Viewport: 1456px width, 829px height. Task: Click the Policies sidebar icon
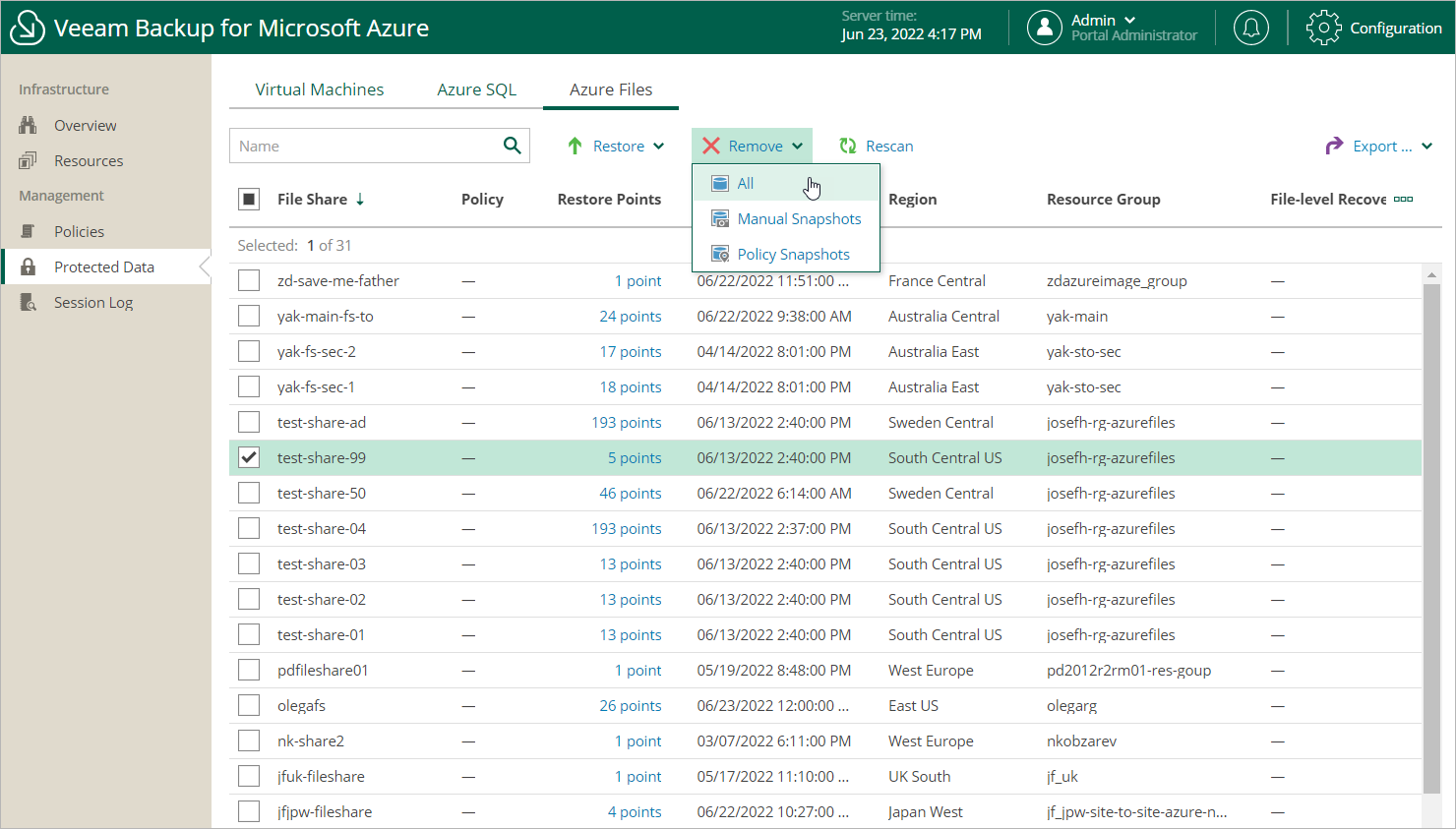29,231
